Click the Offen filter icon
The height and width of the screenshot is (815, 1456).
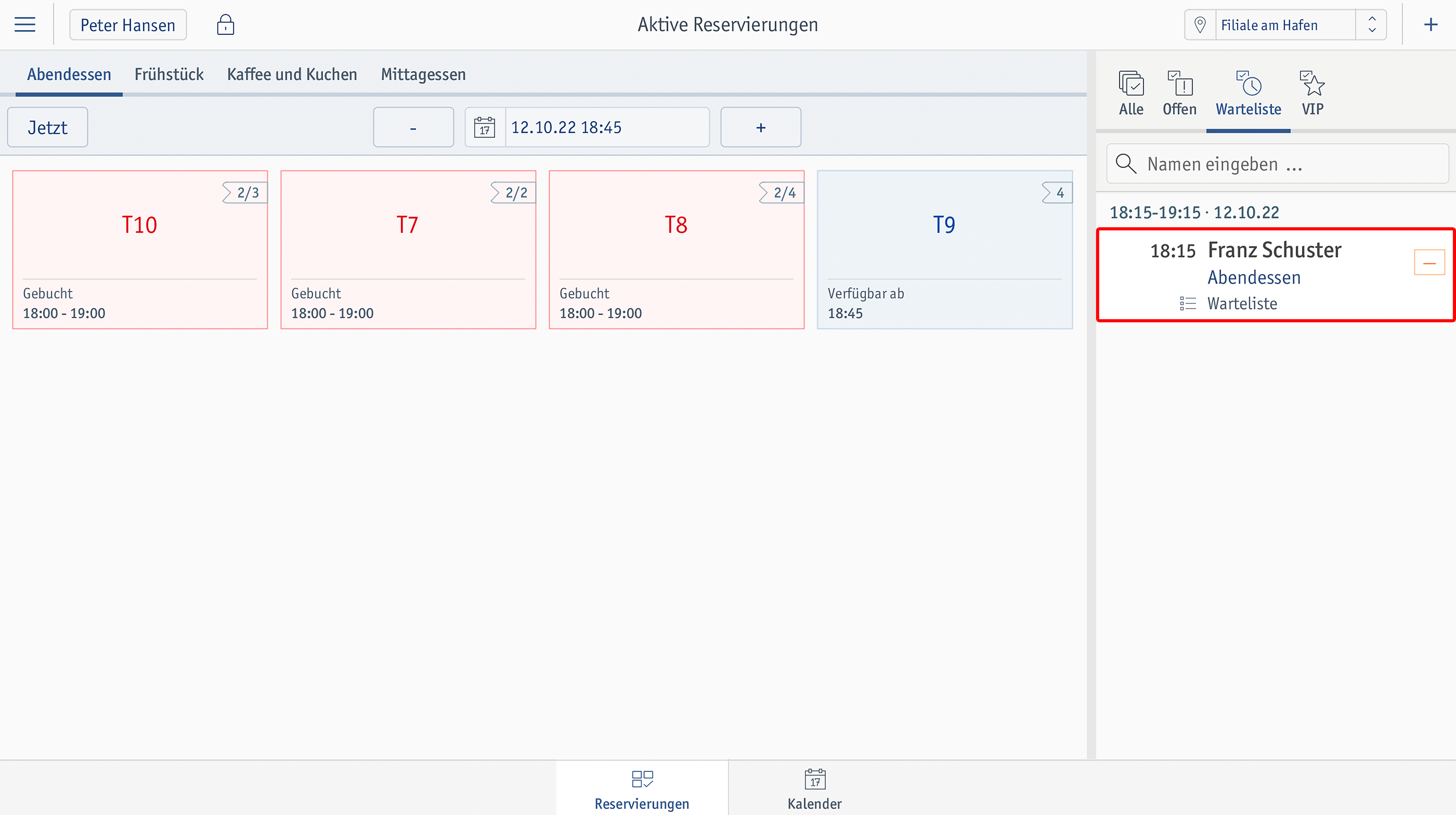1180,84
